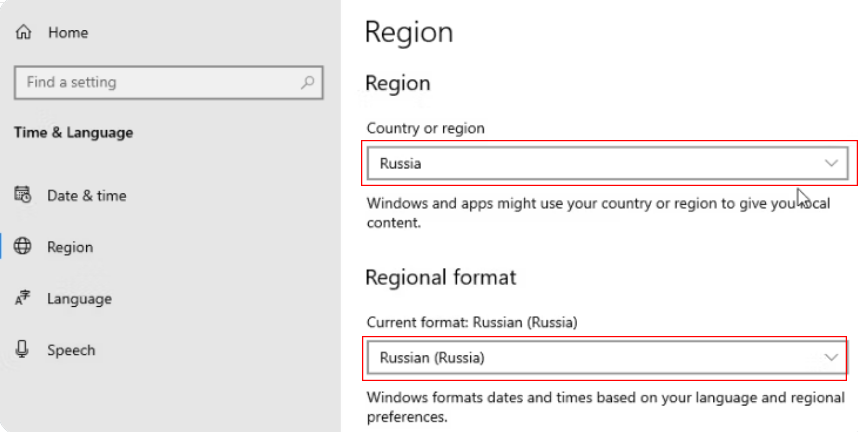Screen dimensions: 858x432
Task: Open the Language settings page
Action: click(79, 299)
